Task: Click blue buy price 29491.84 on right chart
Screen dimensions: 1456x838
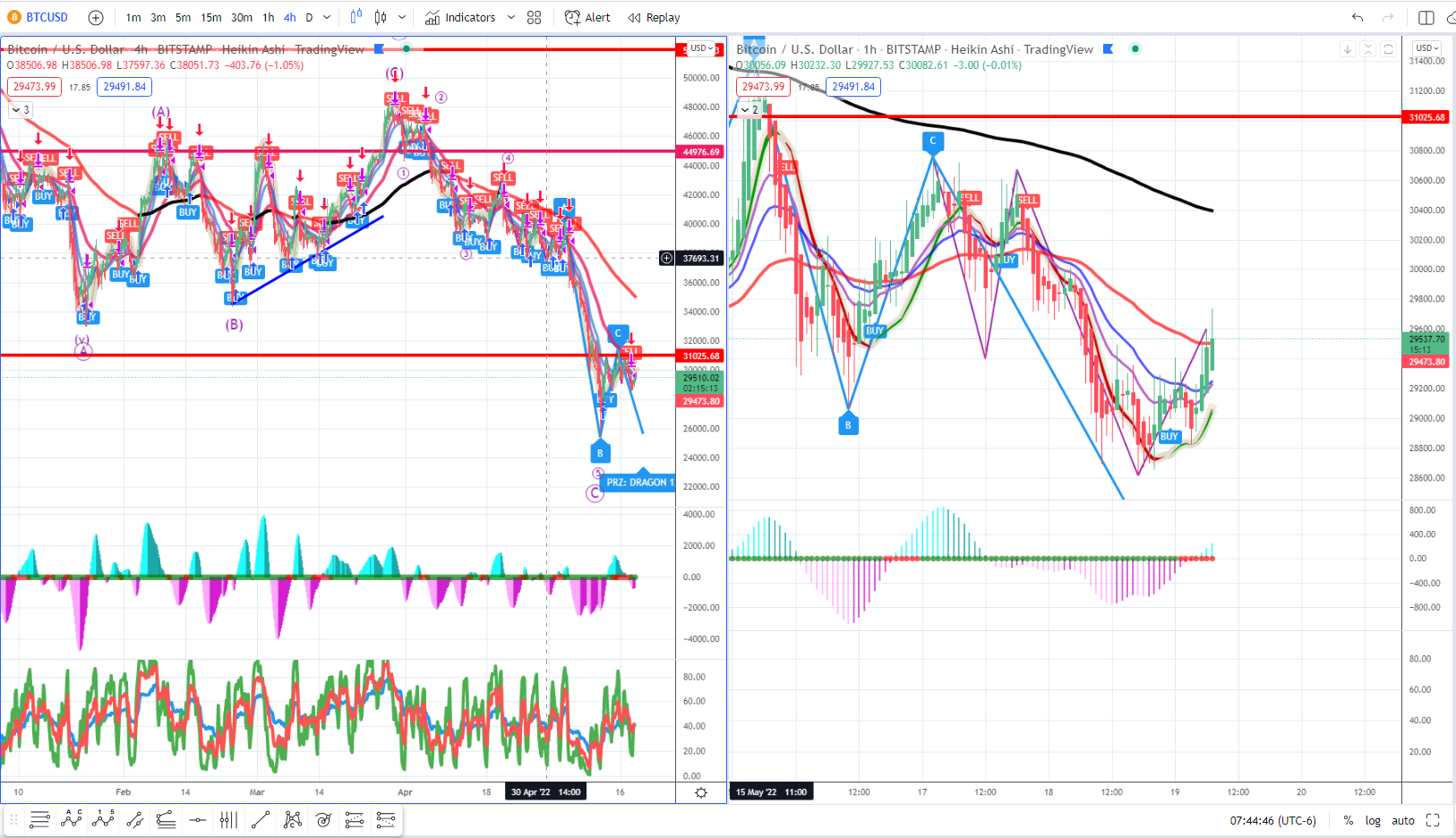Action: (853, 87)
